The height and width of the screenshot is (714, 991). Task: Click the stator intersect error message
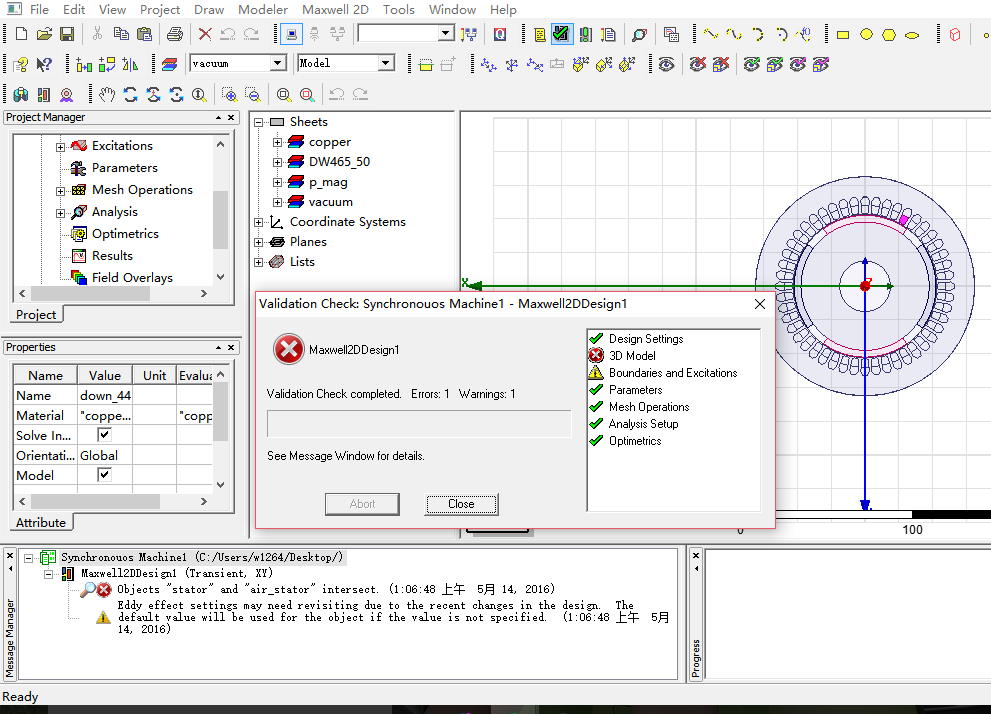click(336, 590)
